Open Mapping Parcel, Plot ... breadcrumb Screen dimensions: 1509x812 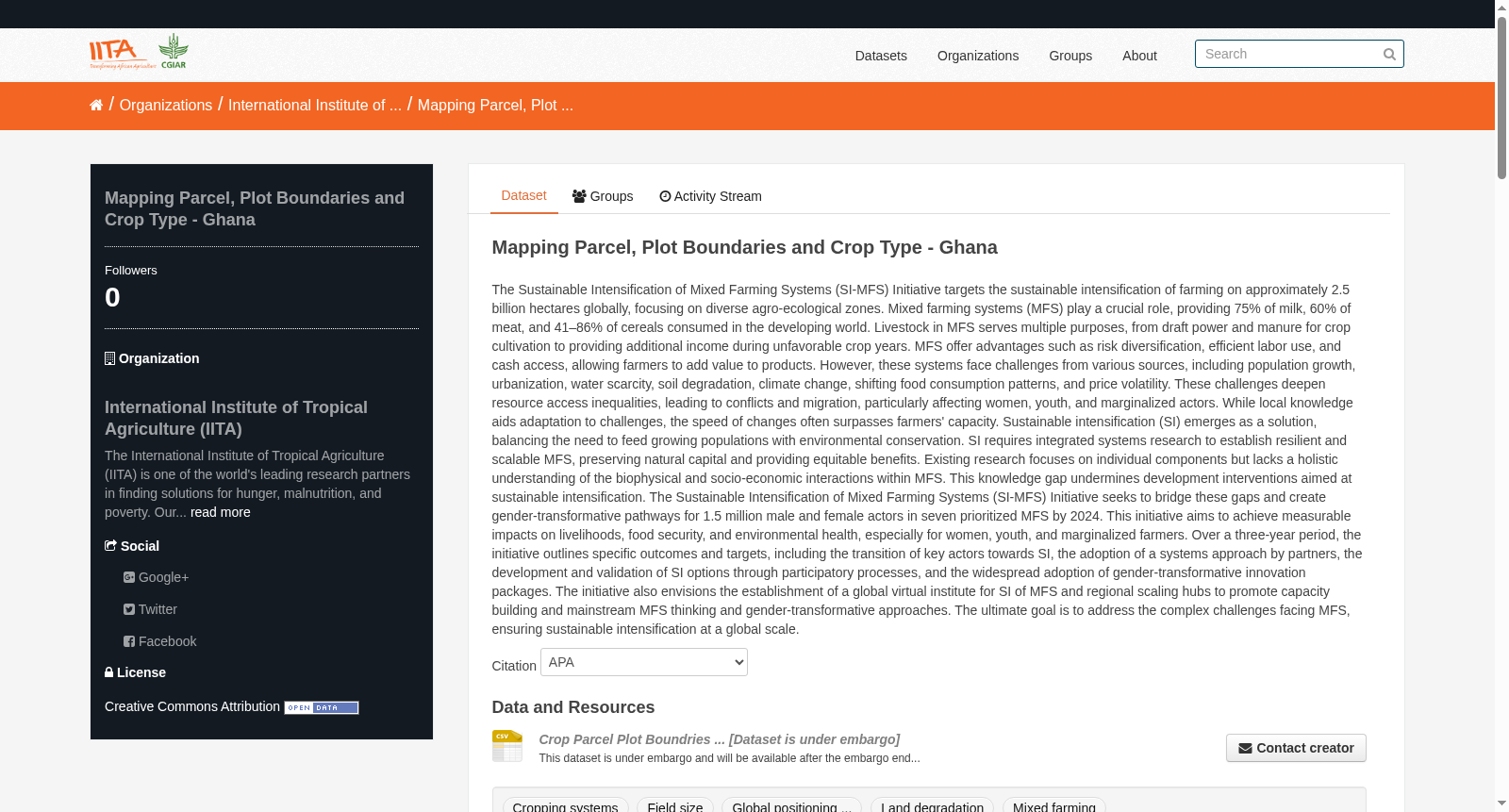click(x=495, y=105)
